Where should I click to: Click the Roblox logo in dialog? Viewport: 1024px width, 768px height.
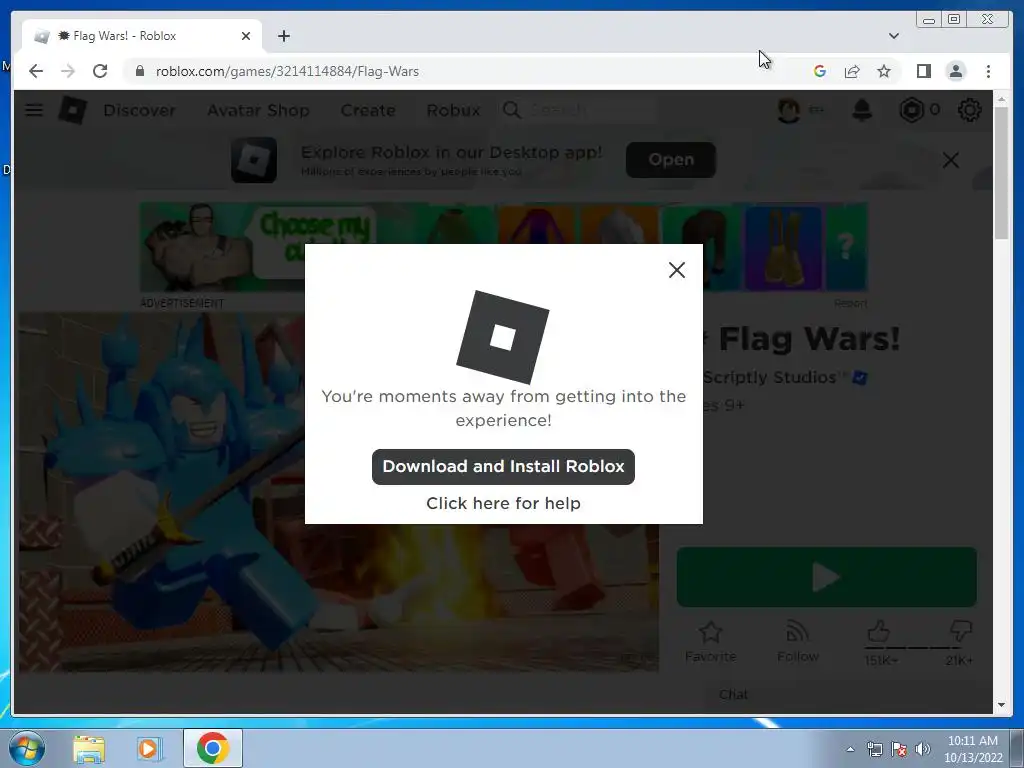pyautogui.click(x=502, y=337)
